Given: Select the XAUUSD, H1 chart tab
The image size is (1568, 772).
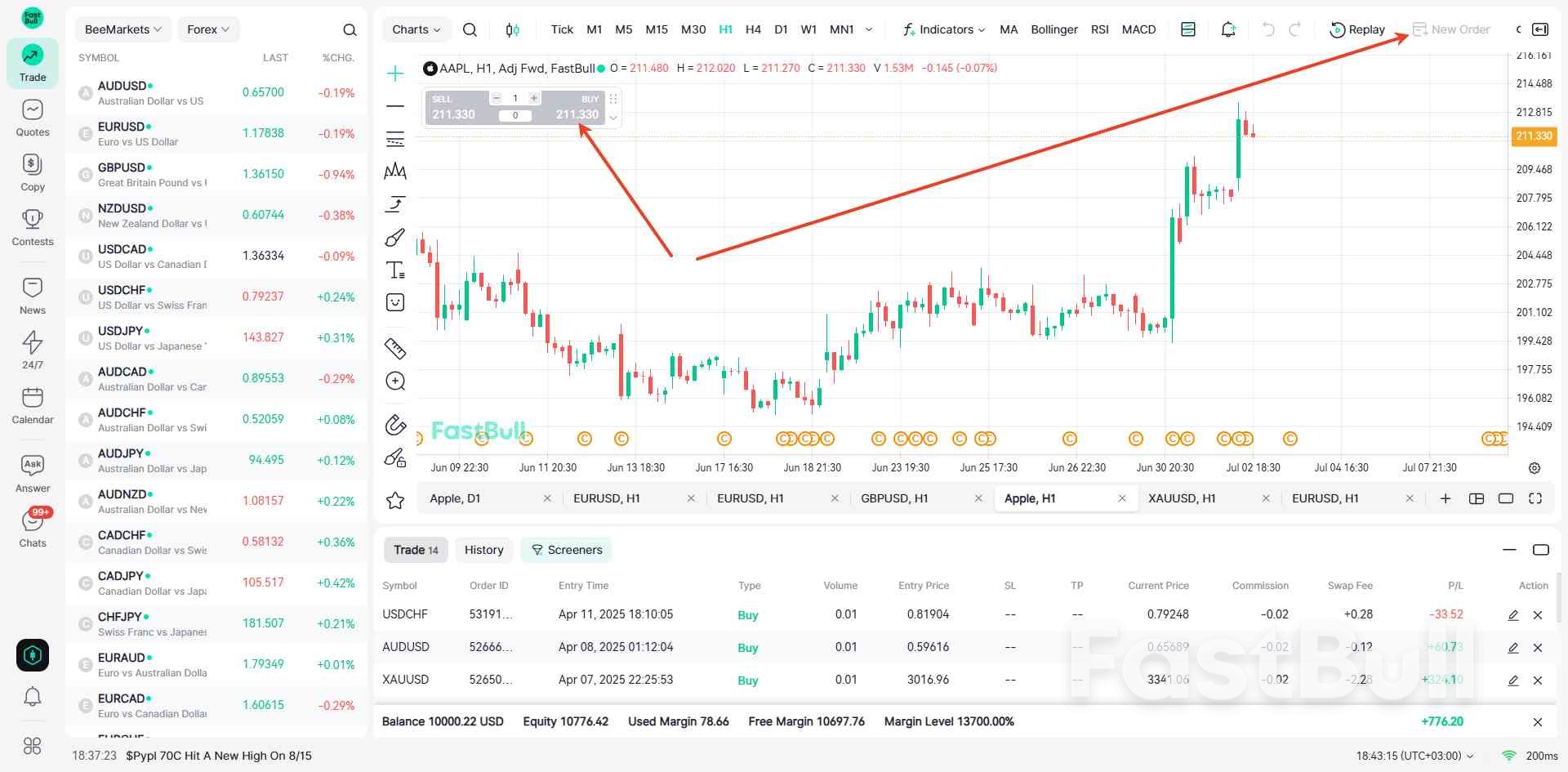Looking at the screenshot, I should coord(1182,498).
